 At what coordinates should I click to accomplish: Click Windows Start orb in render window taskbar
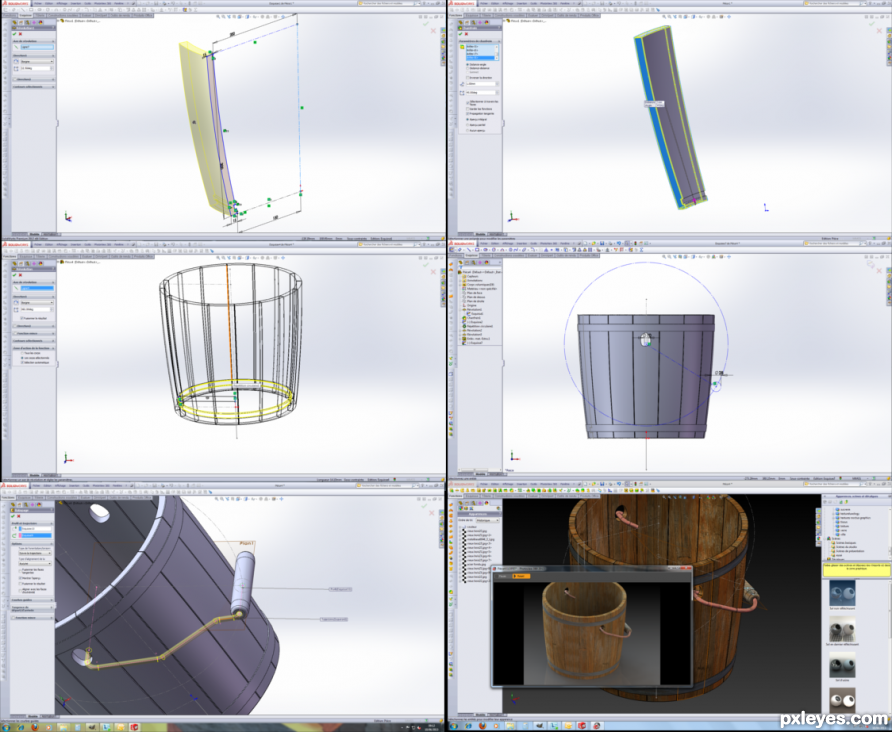454,726
